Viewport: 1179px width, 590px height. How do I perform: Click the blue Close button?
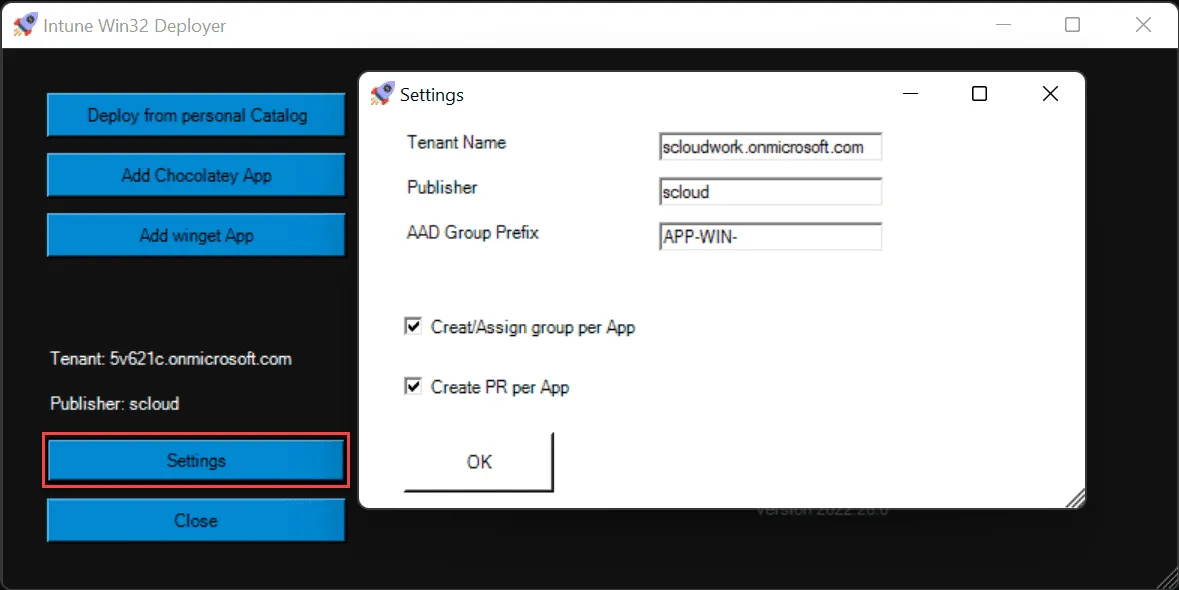196,520
